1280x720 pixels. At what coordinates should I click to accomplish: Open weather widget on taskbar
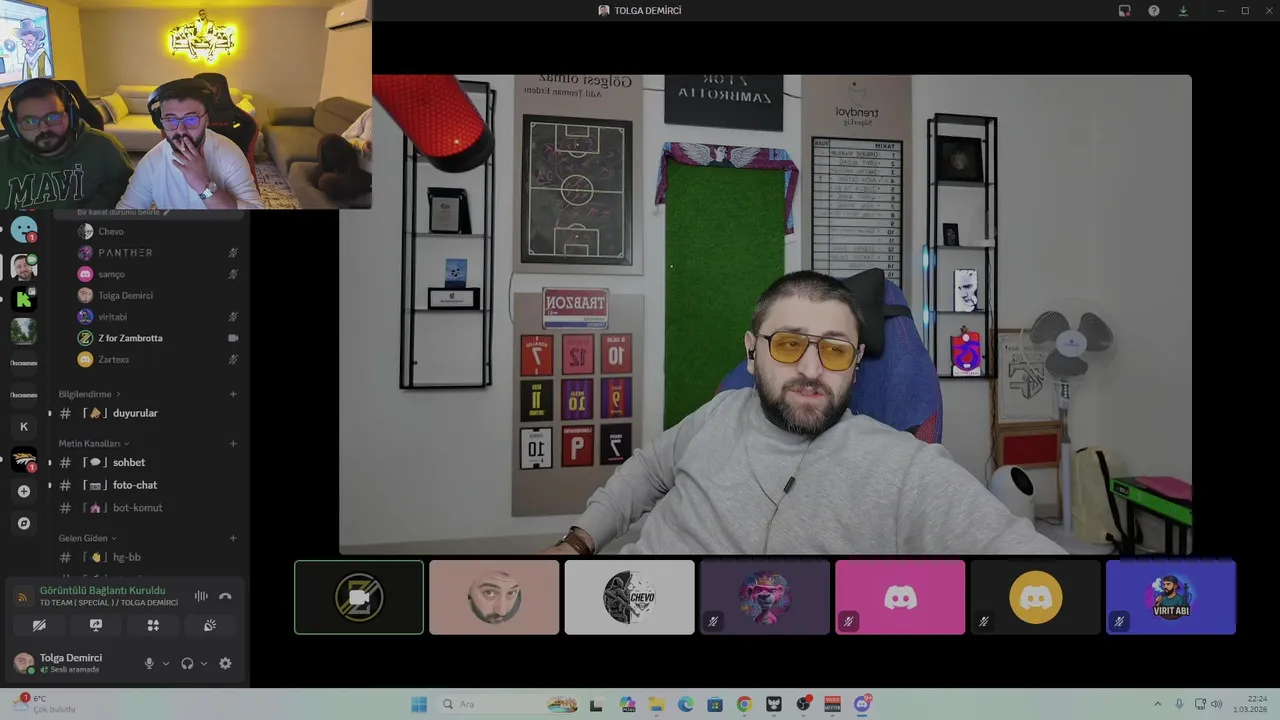[42, 704]
